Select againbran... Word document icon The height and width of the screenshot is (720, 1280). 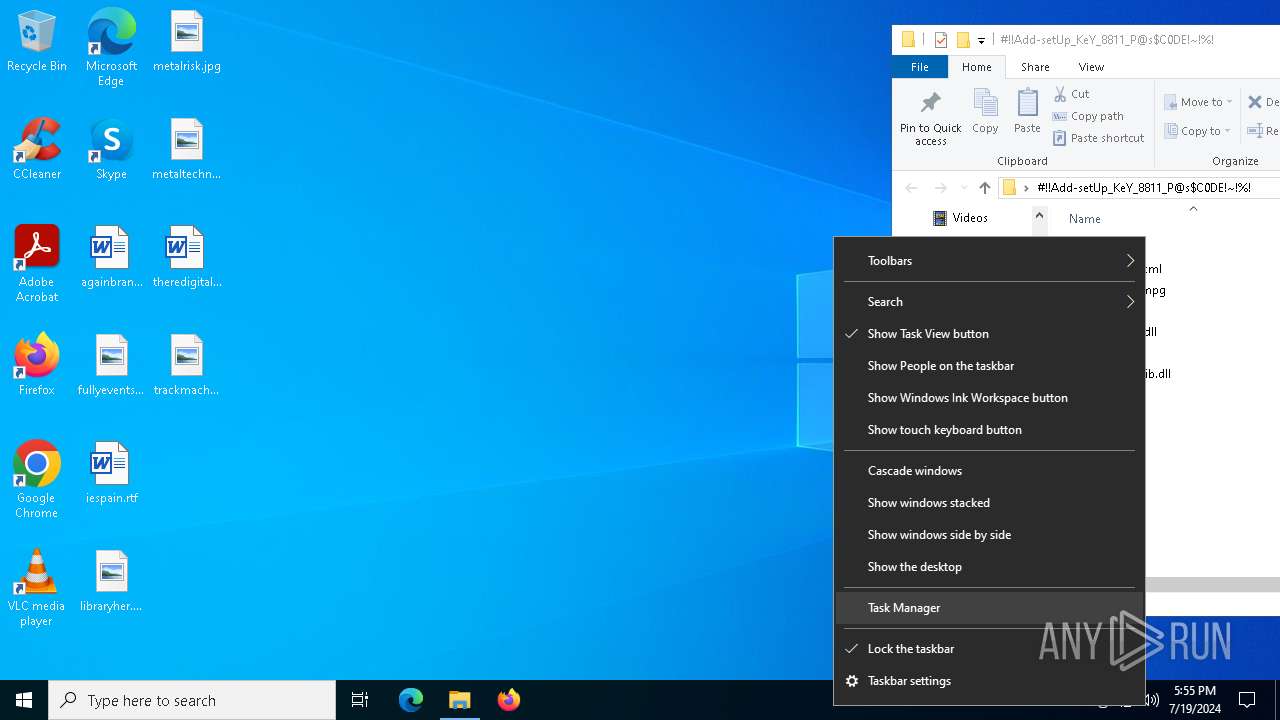[x=111, y=258]
